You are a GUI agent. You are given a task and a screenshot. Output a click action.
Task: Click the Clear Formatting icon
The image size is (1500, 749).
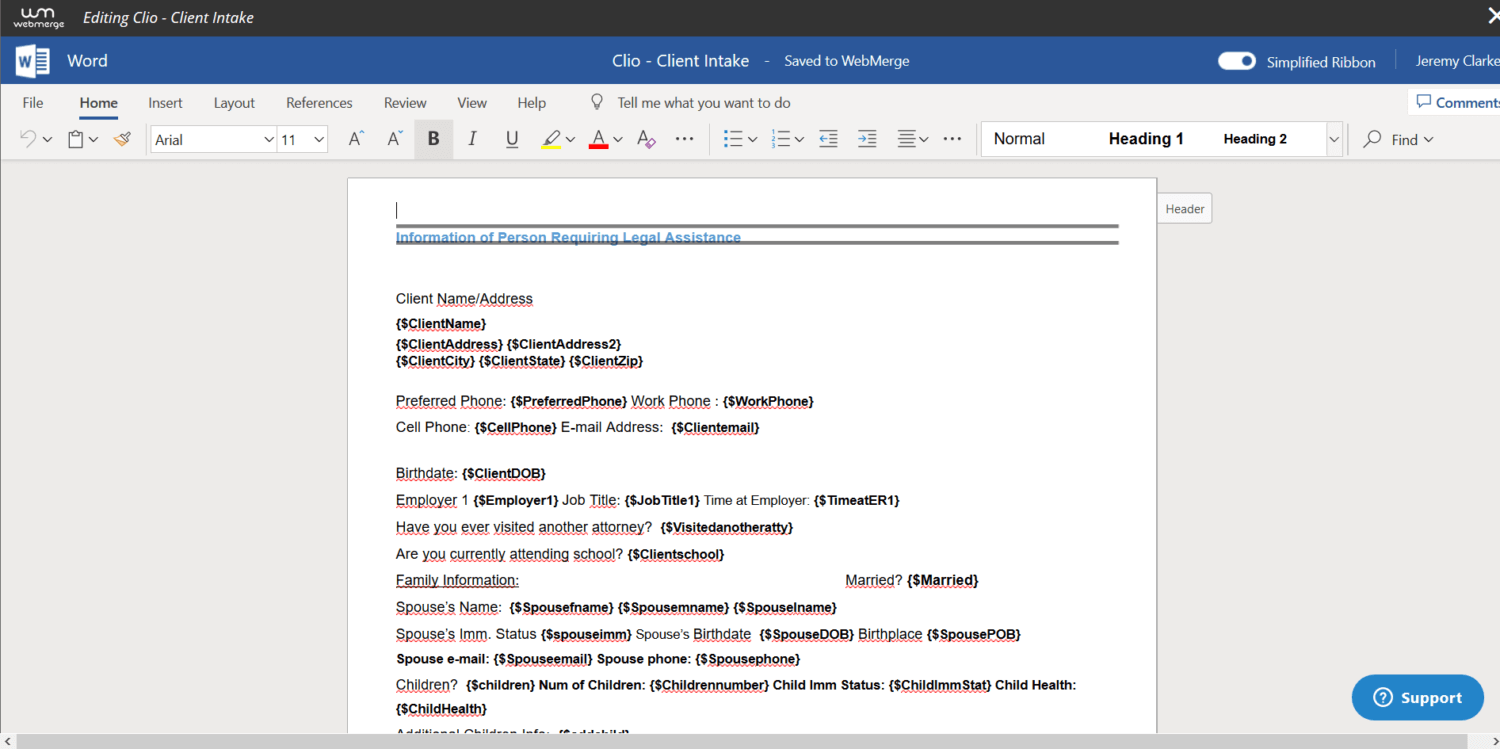point(646,139)
